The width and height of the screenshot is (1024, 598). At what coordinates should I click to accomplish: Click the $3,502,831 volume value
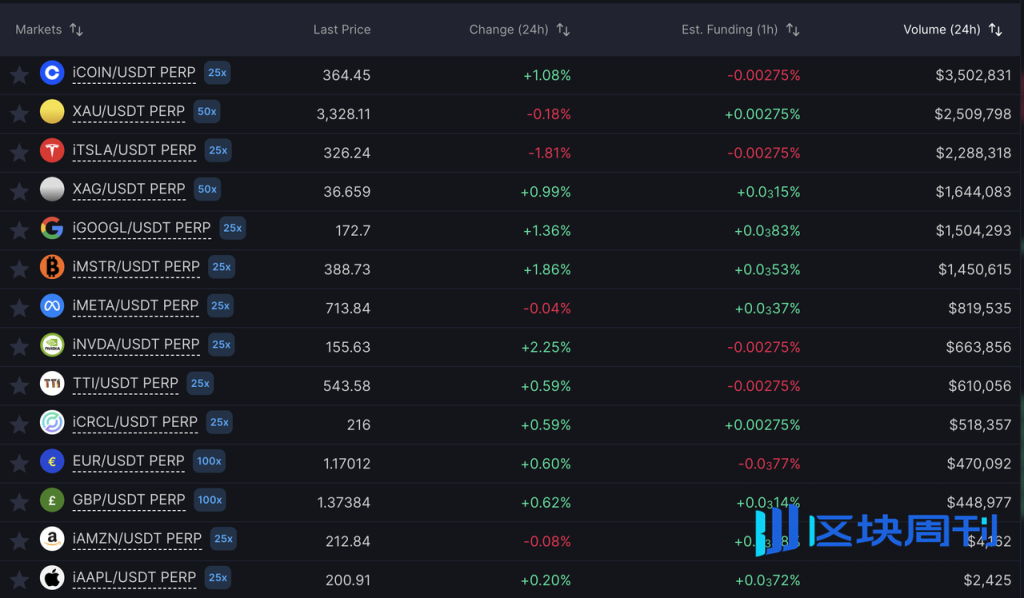(x=973, y=75)
